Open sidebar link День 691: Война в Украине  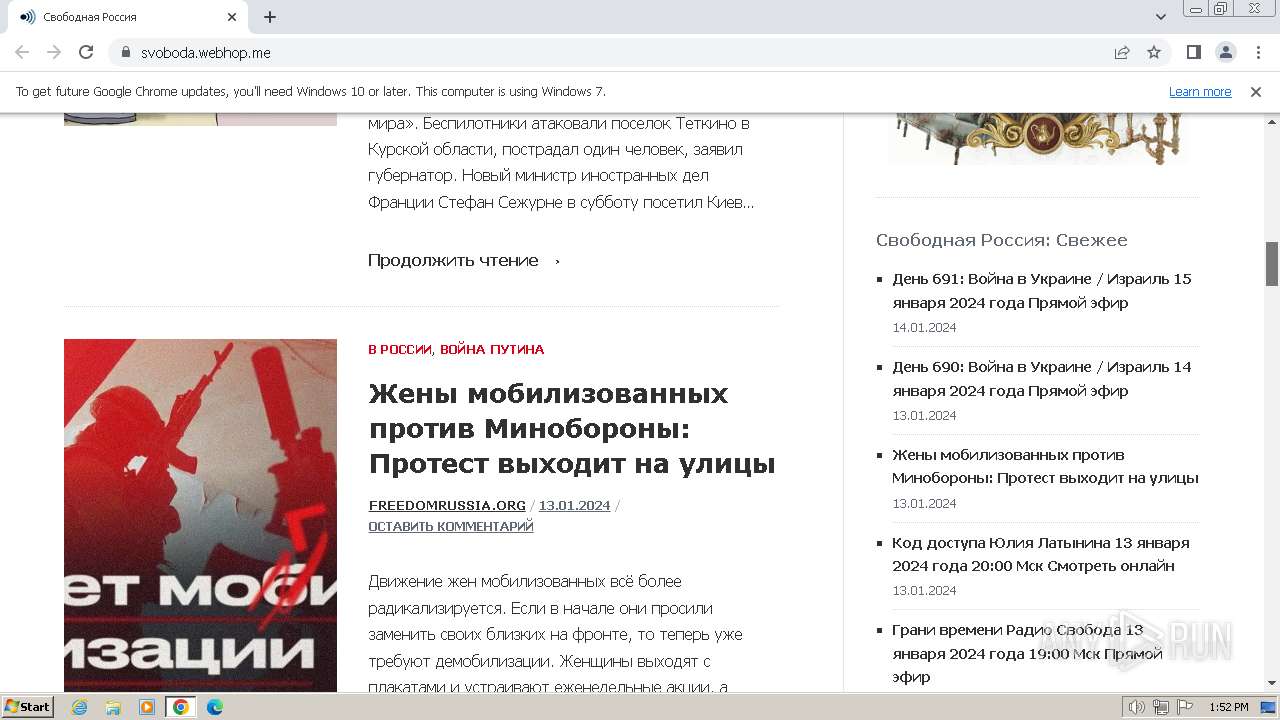(1042, 291)
